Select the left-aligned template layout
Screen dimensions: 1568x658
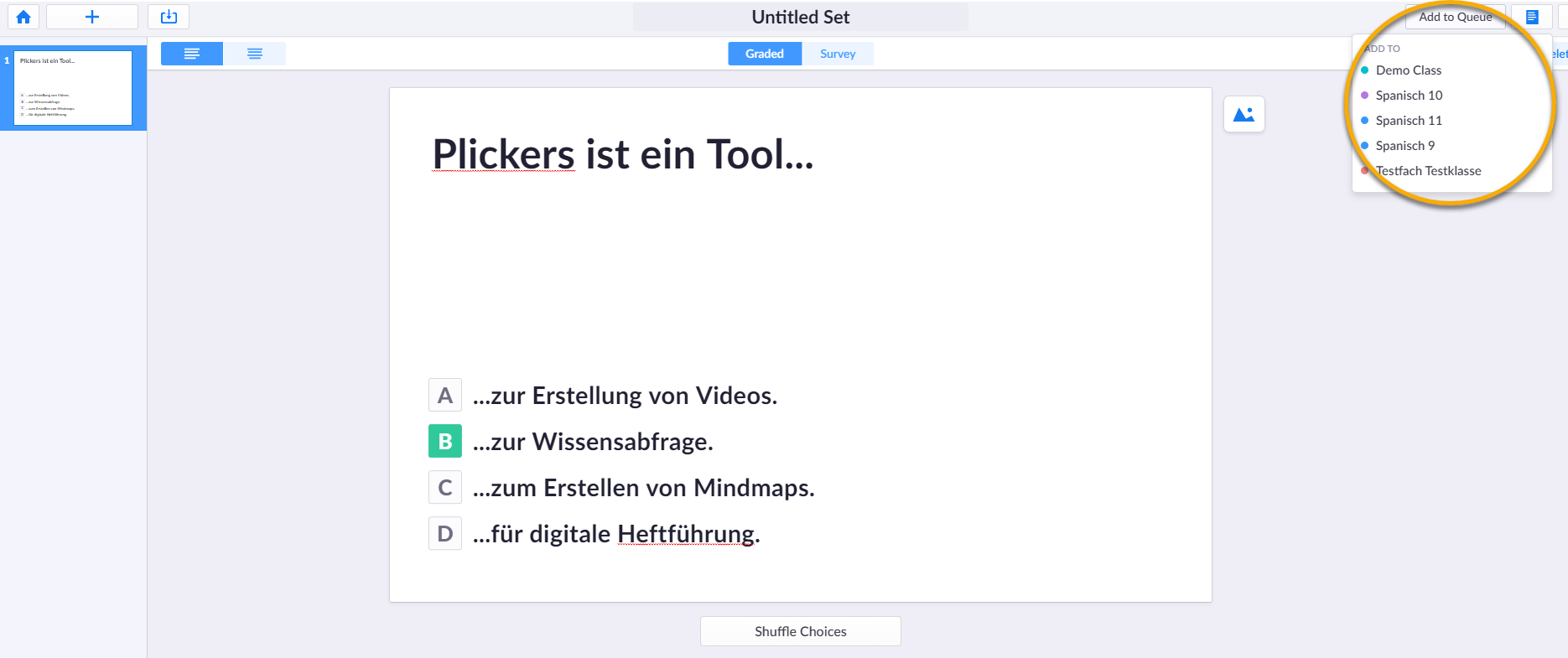click(192, 54)
